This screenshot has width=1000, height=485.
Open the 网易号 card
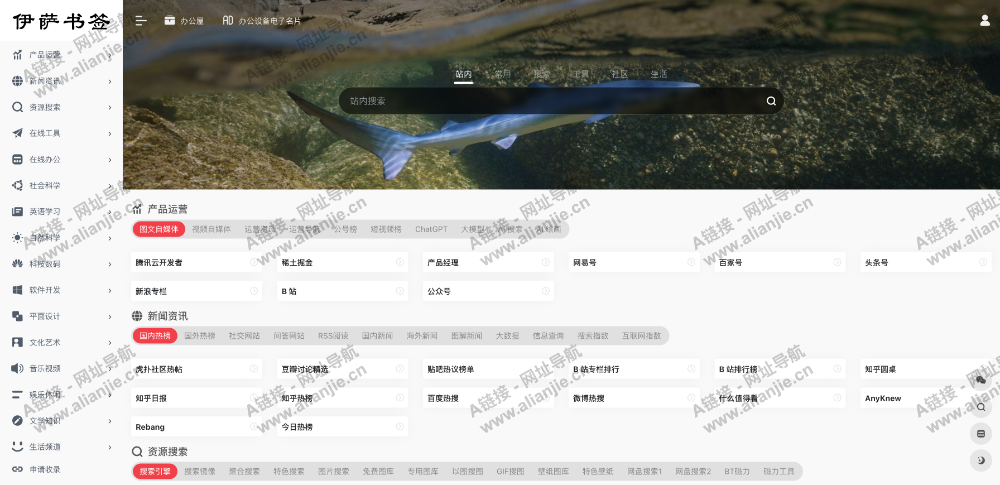tap(635, 262)
